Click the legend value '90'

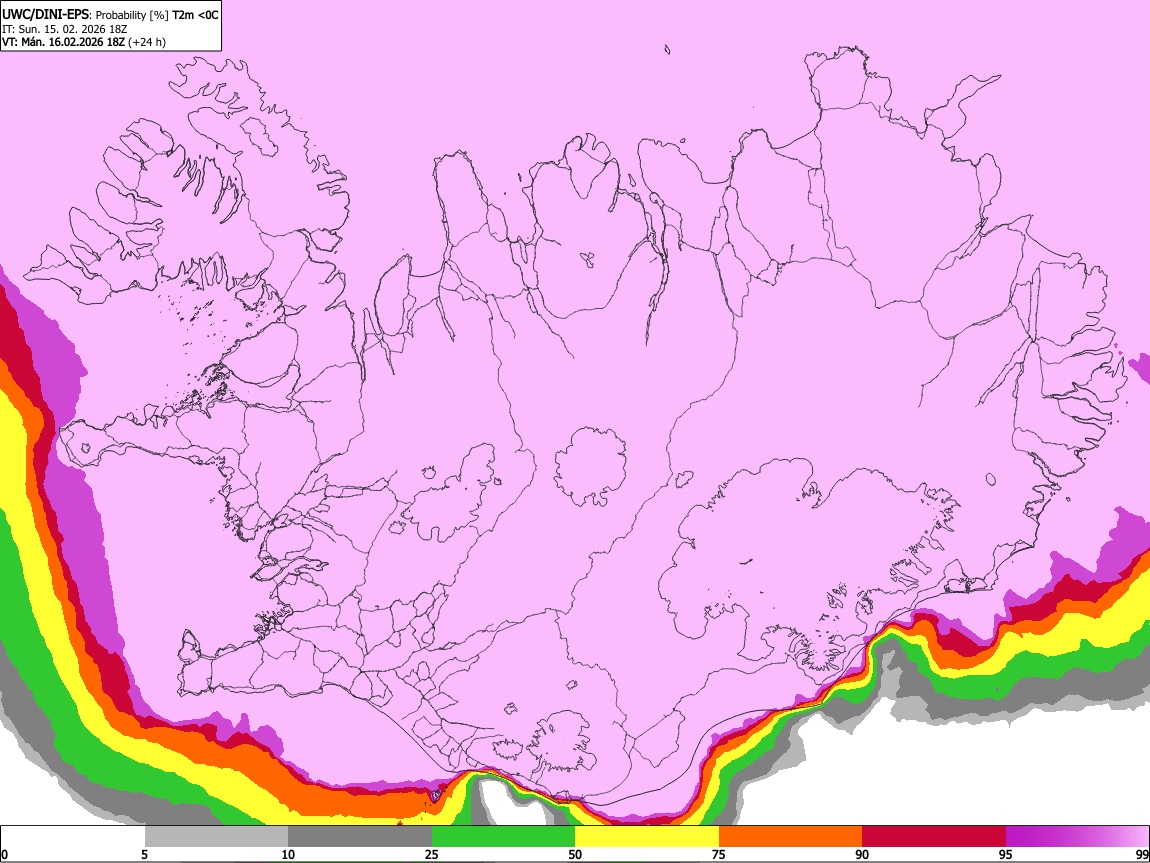click(x=862, y=854)
